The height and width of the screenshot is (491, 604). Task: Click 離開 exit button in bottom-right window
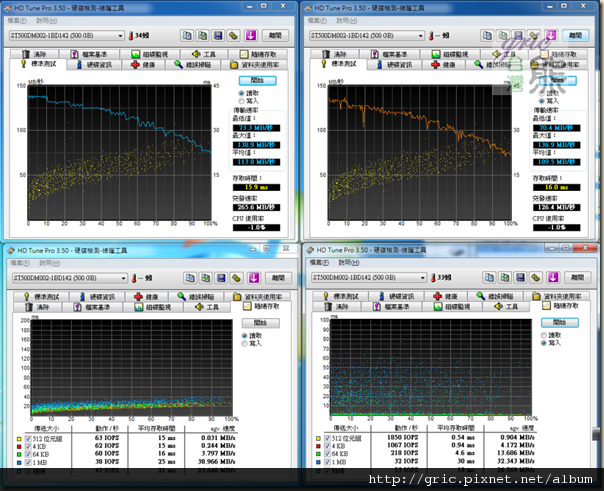[578, 277]
